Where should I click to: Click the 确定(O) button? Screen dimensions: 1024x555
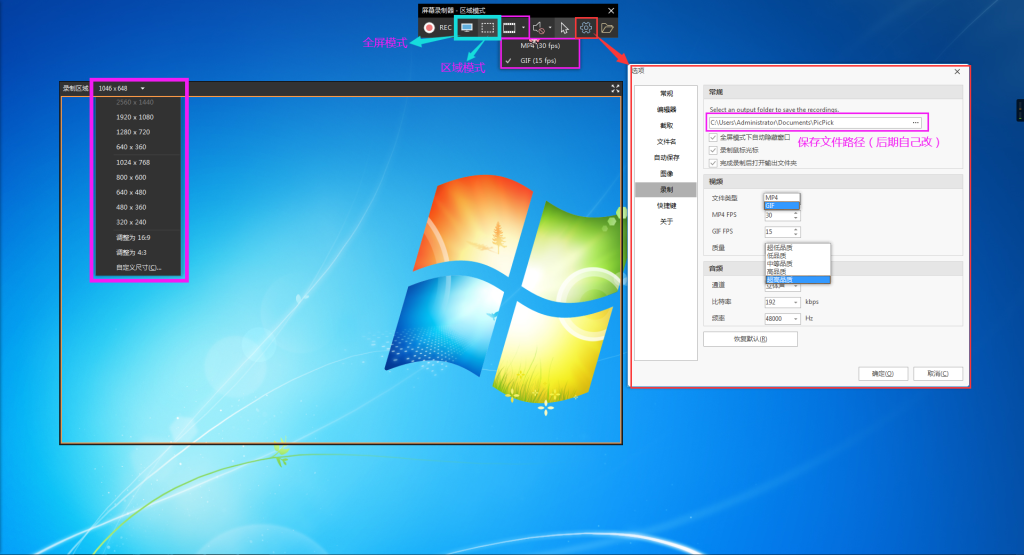click(883, 373)
